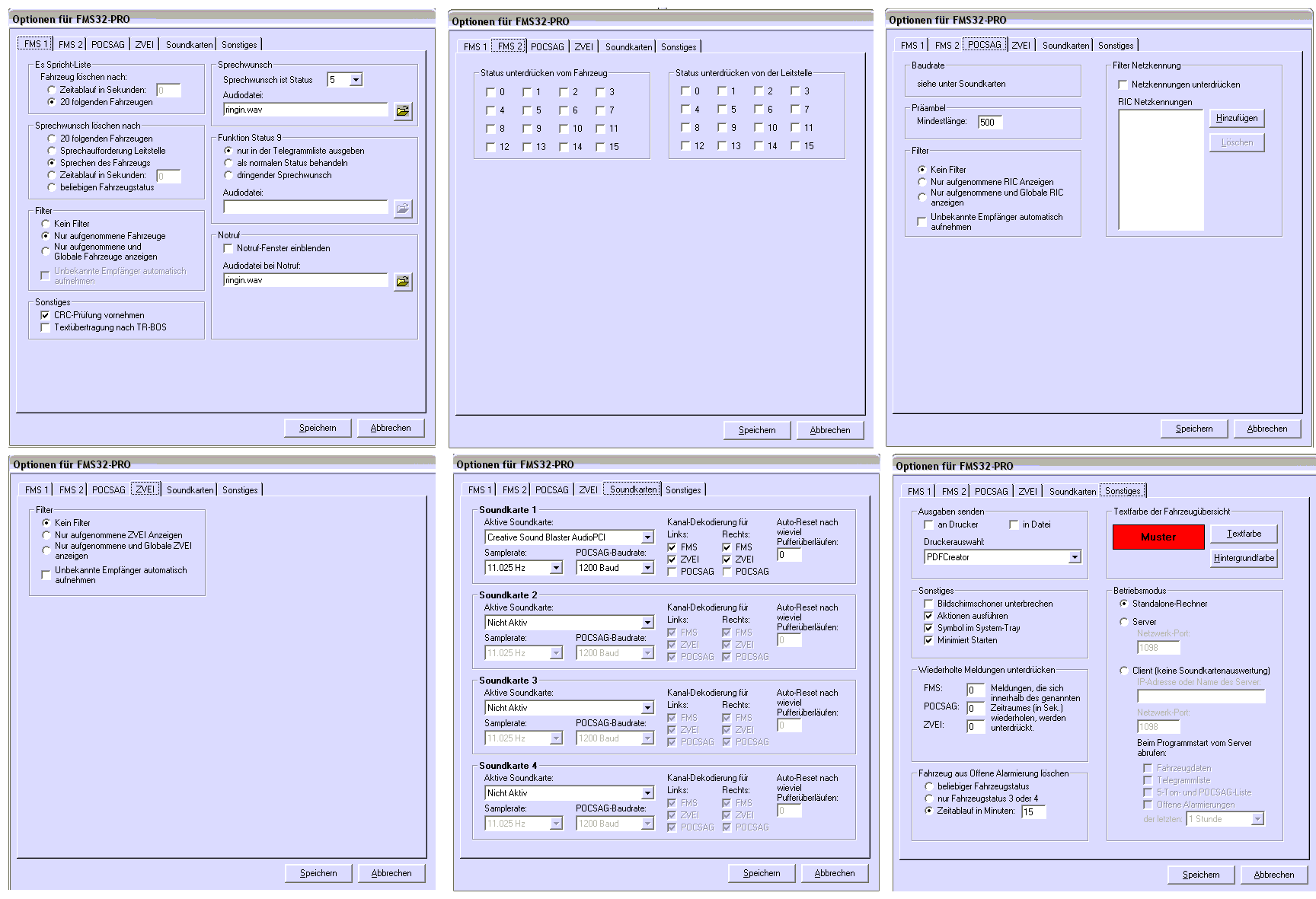Expand Druckerauswahl PDFCreator dropdown
Image resolution: width=1316 pixels, height=899 pixels.
[x=1074, y=557]
